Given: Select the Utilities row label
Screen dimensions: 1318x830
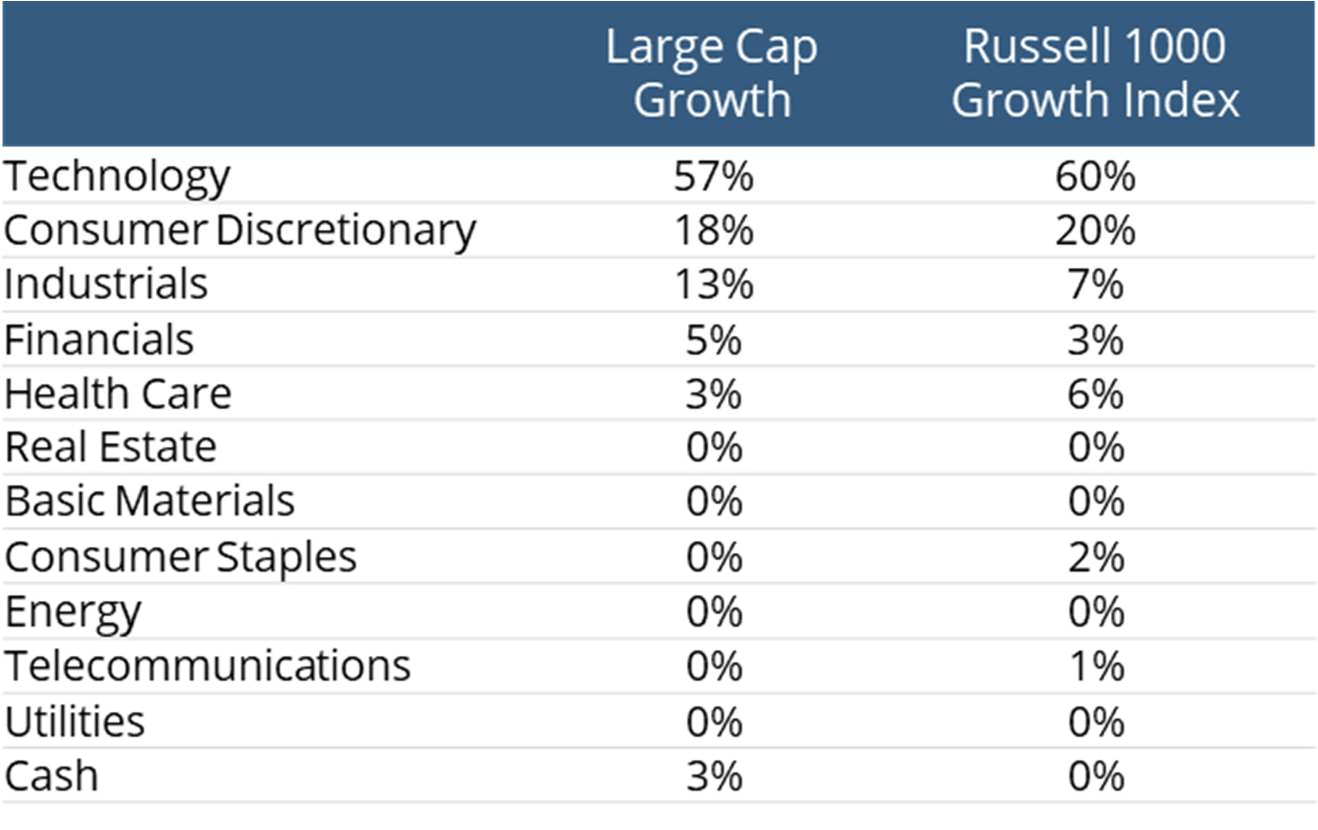Looking at the screenshot, I should (x=75, y=721).
